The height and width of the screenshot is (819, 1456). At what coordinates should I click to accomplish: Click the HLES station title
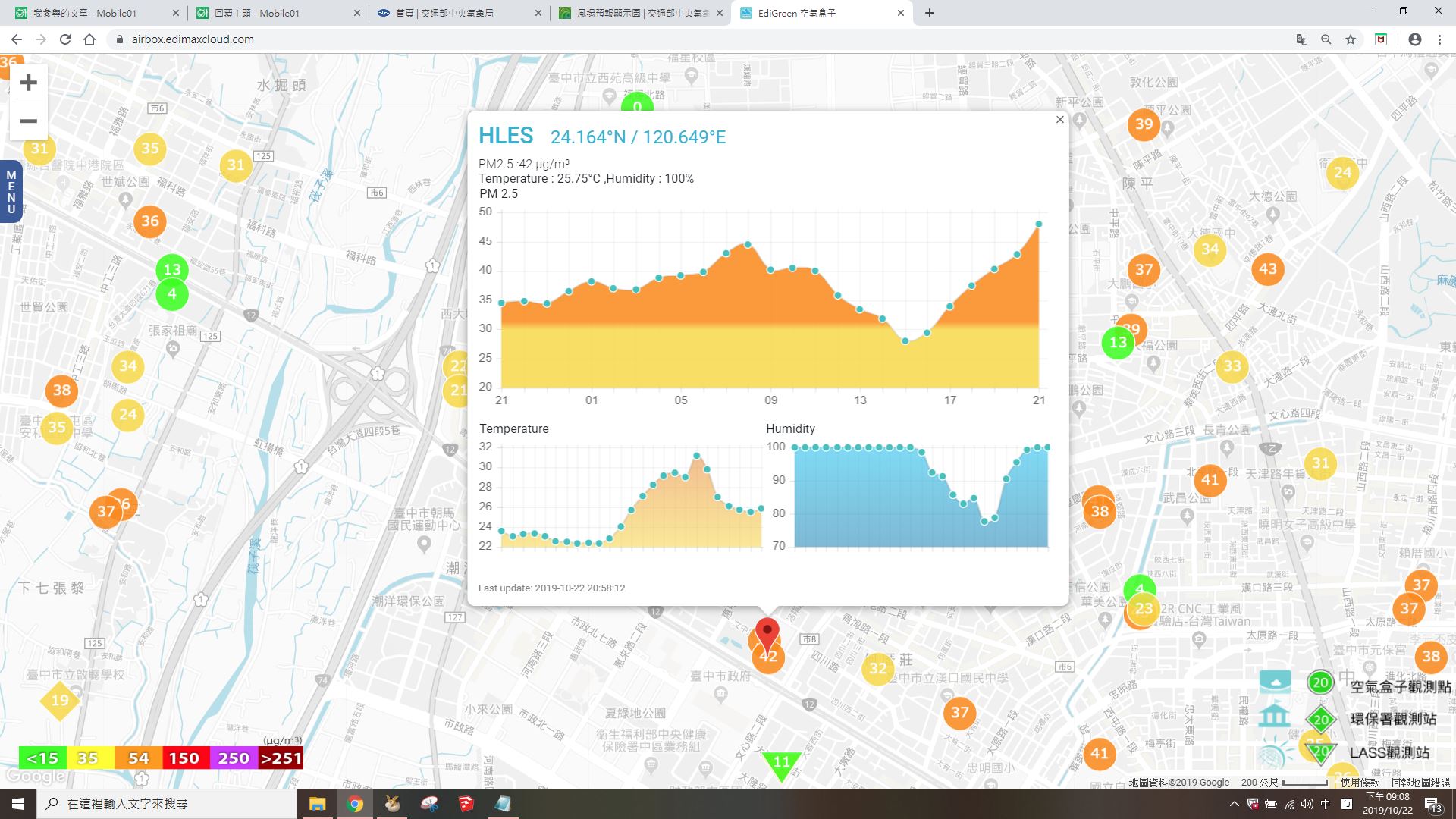coord(506,136)
